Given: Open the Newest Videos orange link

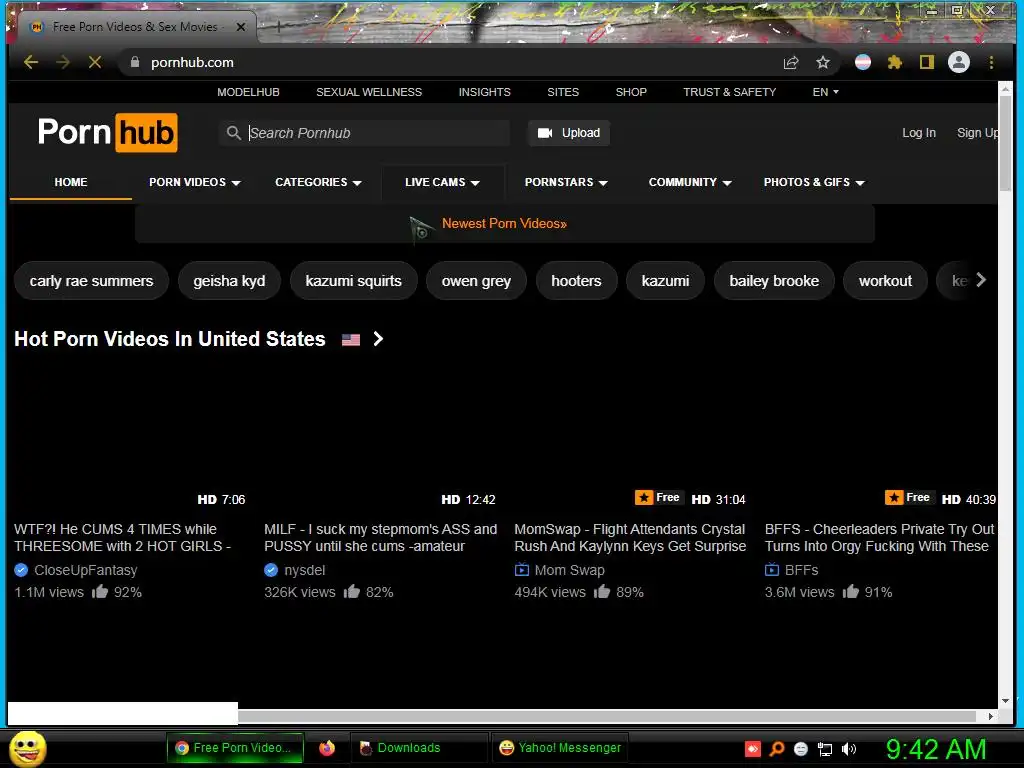Looking at the screenshot, I should (504, 223).
